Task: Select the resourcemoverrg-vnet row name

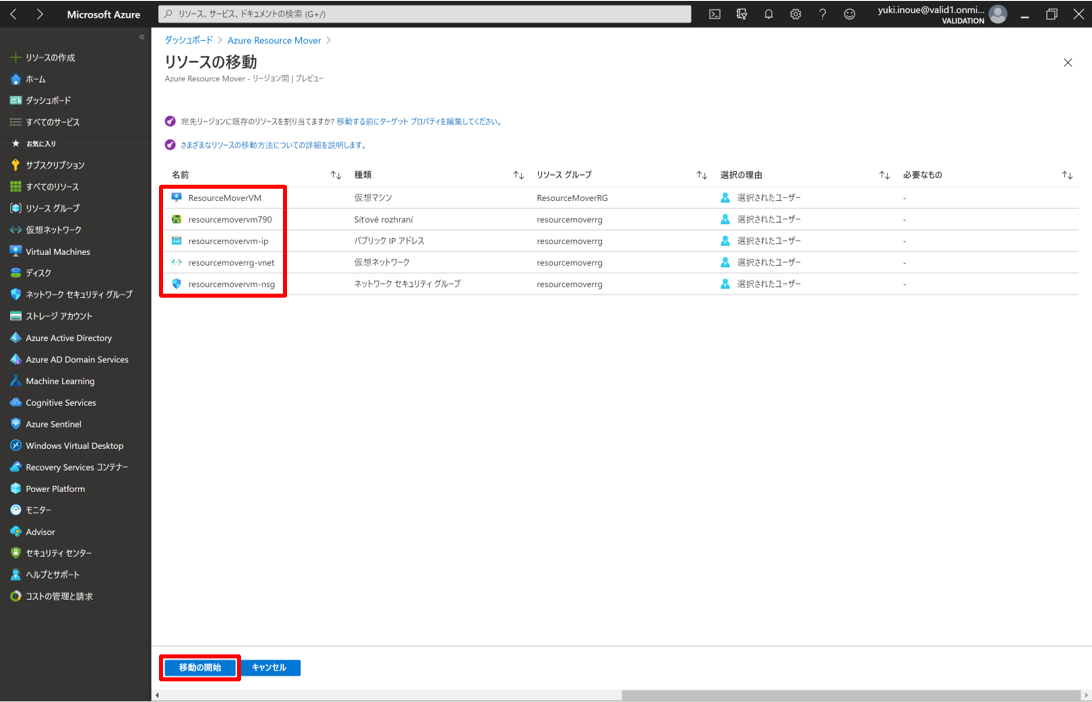Action: (x=231, y=263)
